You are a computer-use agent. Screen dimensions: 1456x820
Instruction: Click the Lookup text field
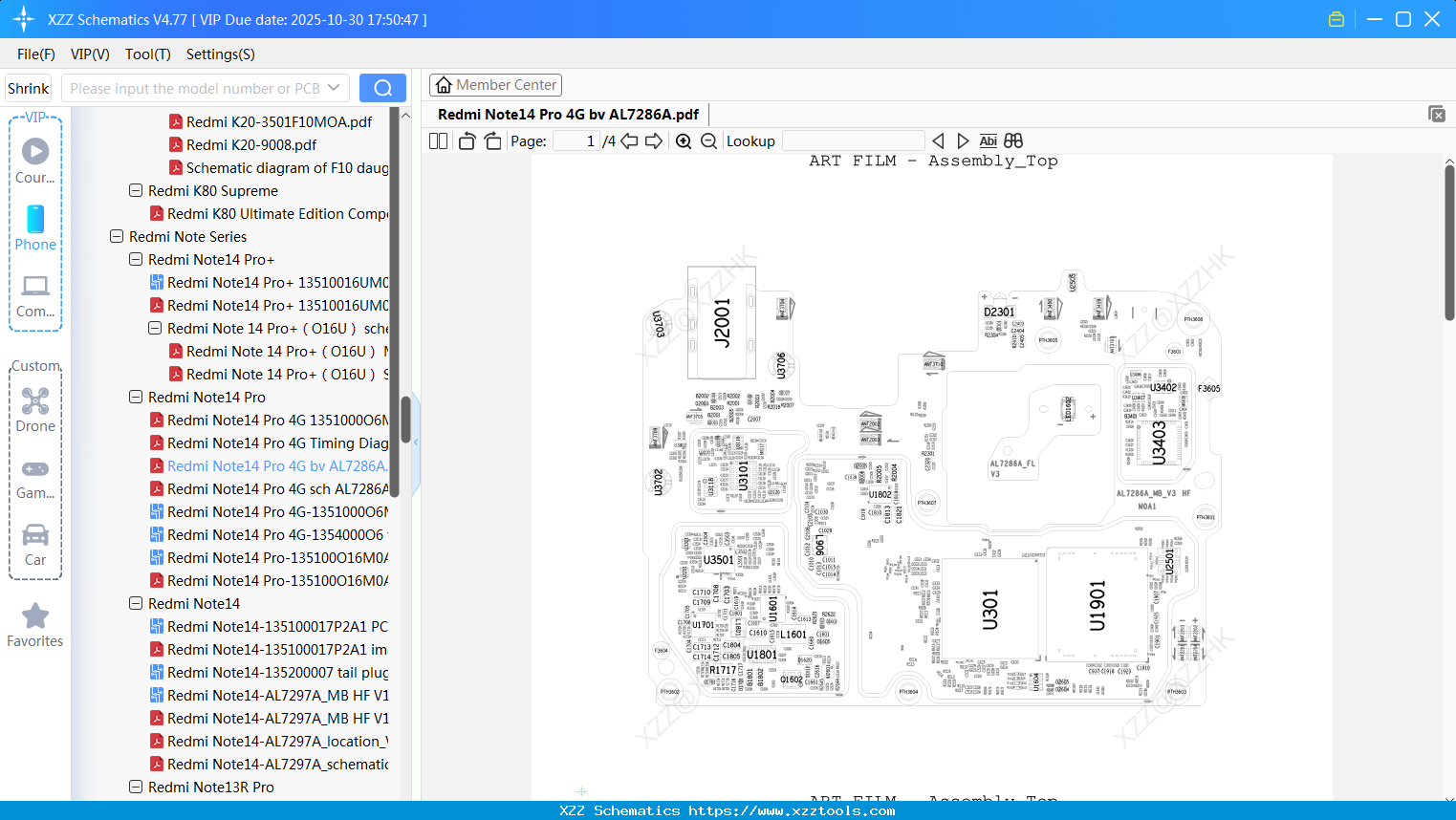point(853,141)
